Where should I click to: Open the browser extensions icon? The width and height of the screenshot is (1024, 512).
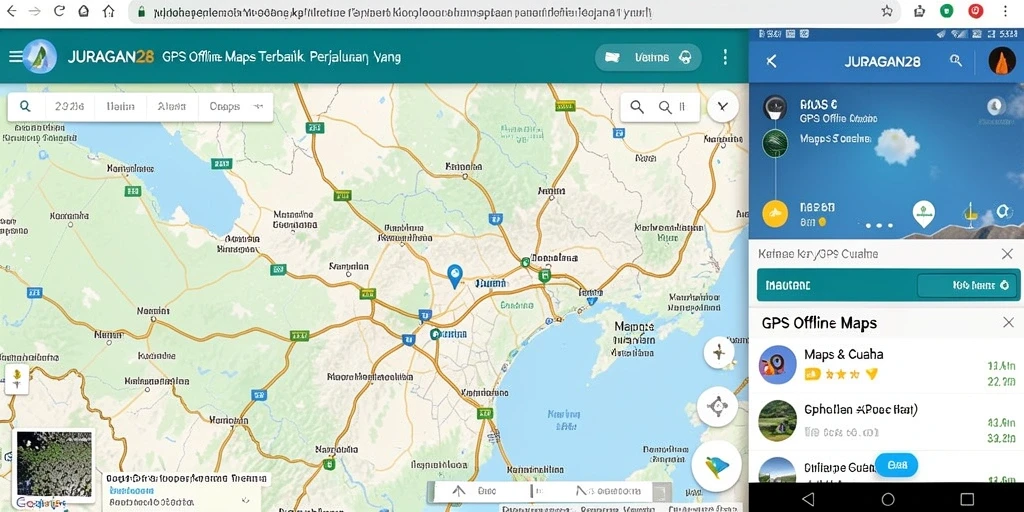point(920,11)
